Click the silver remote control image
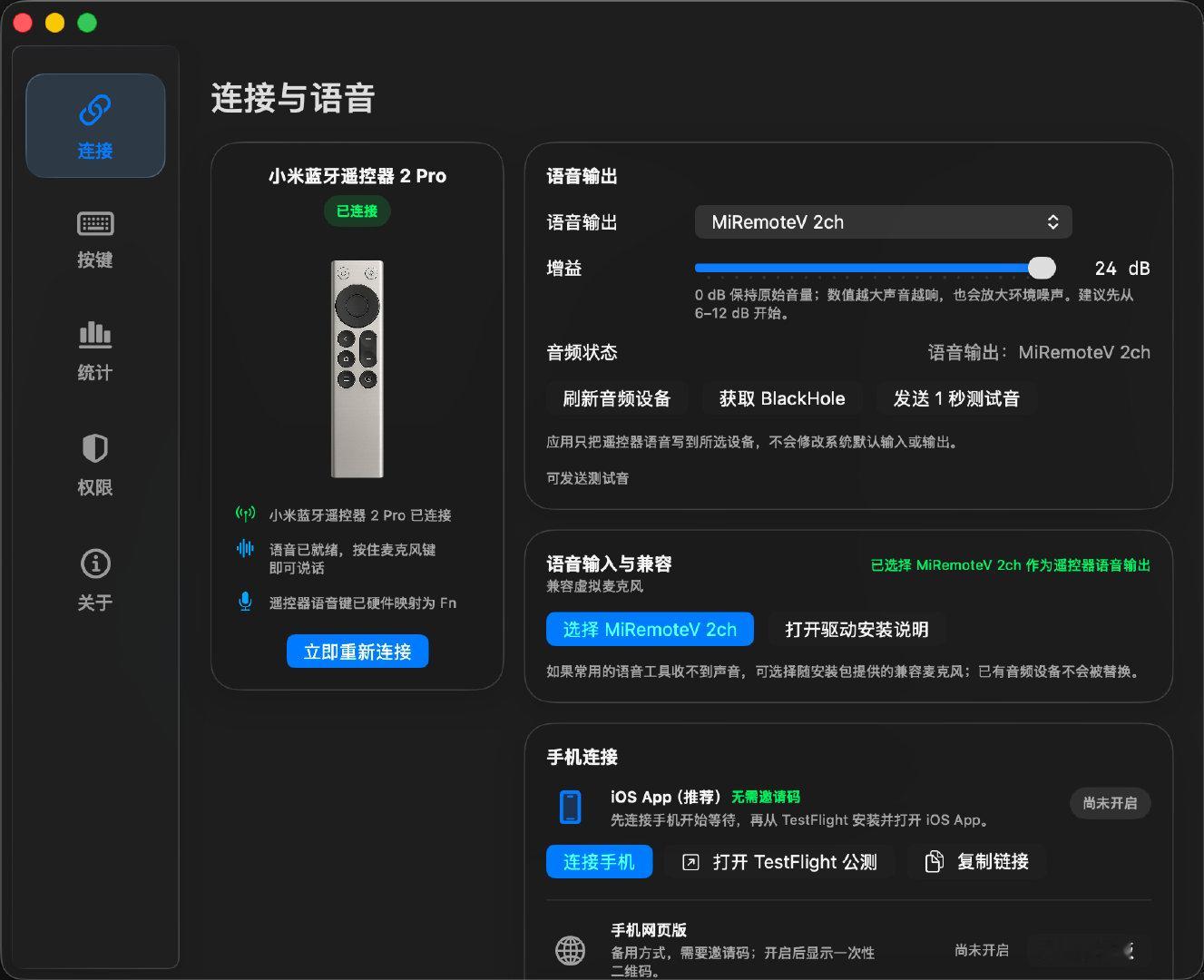Image resolution: width=1204 pixels, height=980 pixels. tap(357, 368)
